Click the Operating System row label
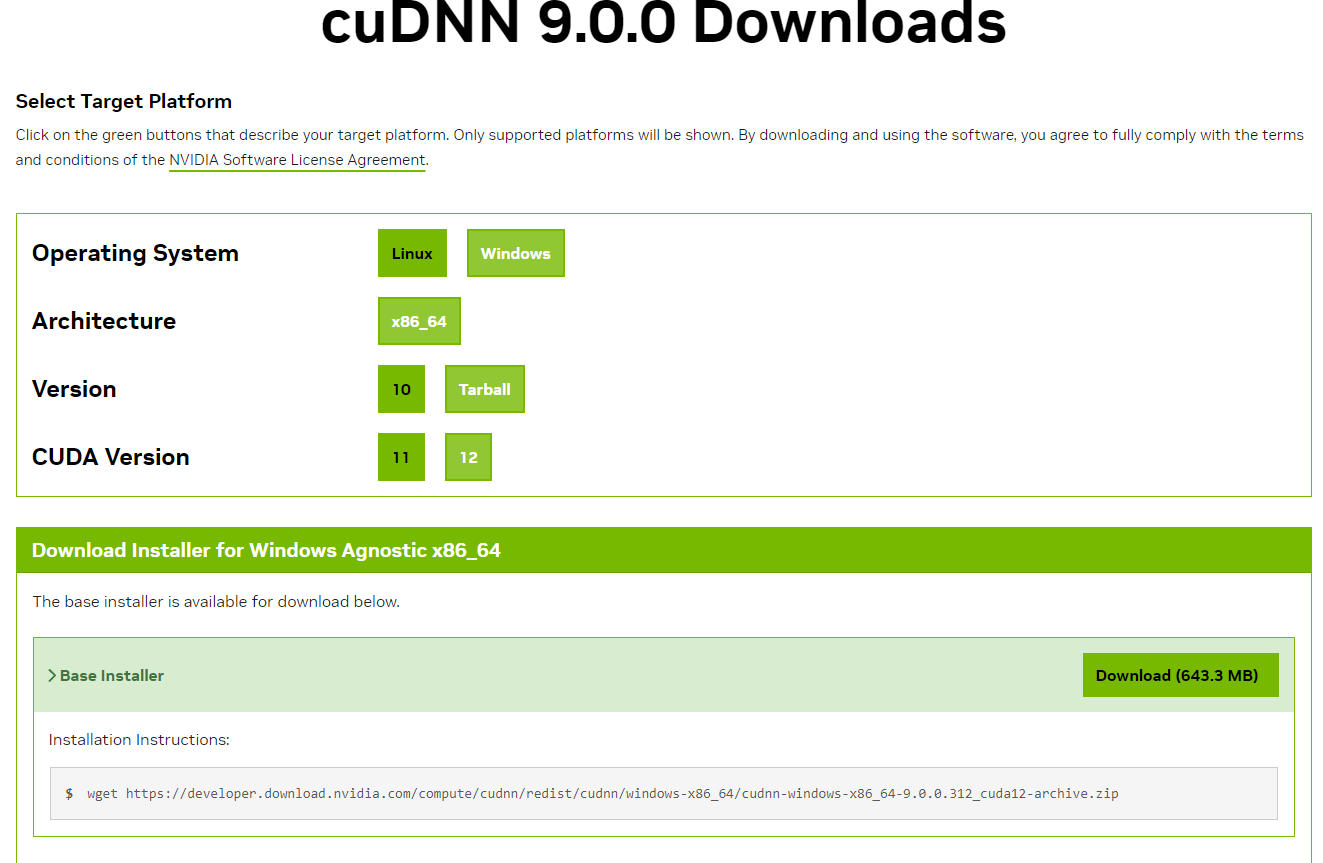 coord(135,253)
